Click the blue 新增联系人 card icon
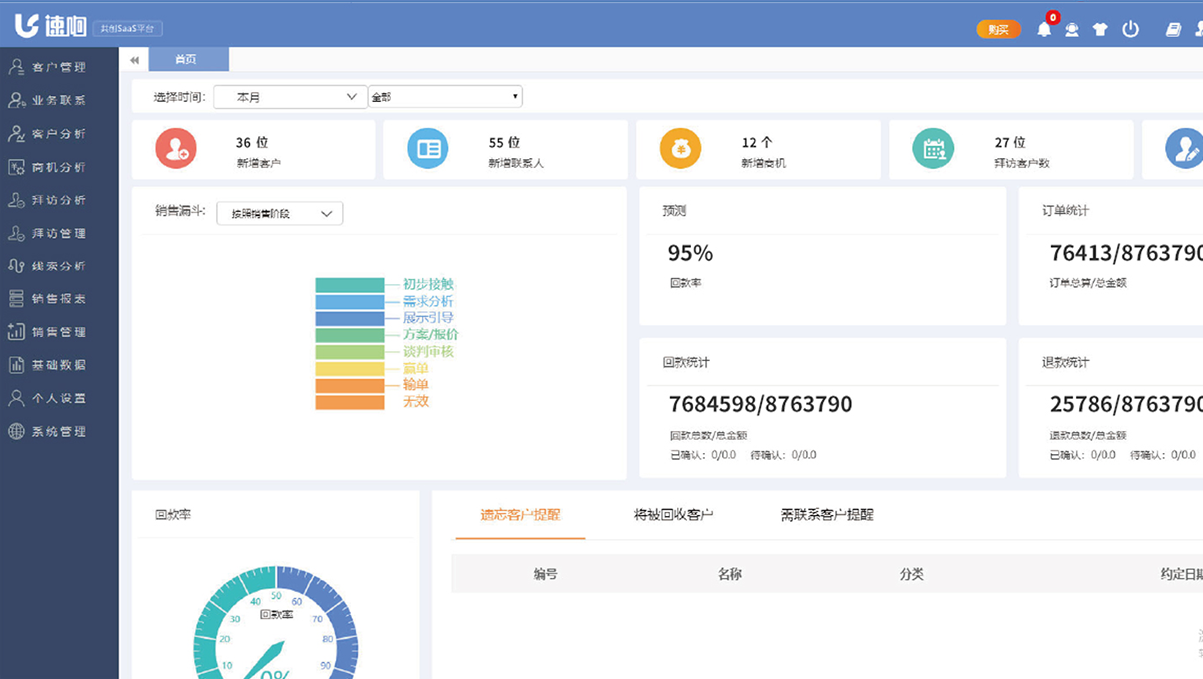Image resolution: width=1203 pixels, height=679 pixels. (428, 149)
